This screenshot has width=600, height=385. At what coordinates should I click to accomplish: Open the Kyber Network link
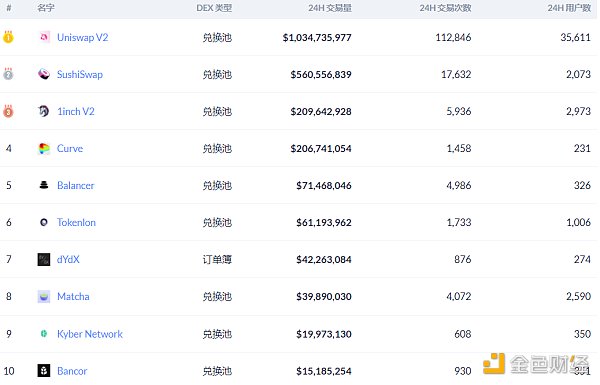[90, 334]
